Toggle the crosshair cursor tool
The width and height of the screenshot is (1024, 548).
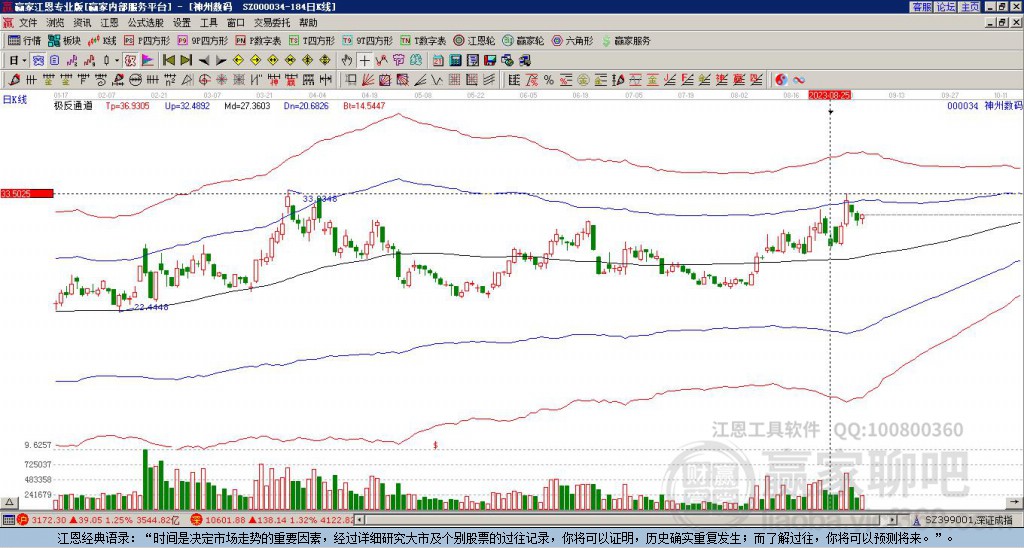click(x=364, y=60)
